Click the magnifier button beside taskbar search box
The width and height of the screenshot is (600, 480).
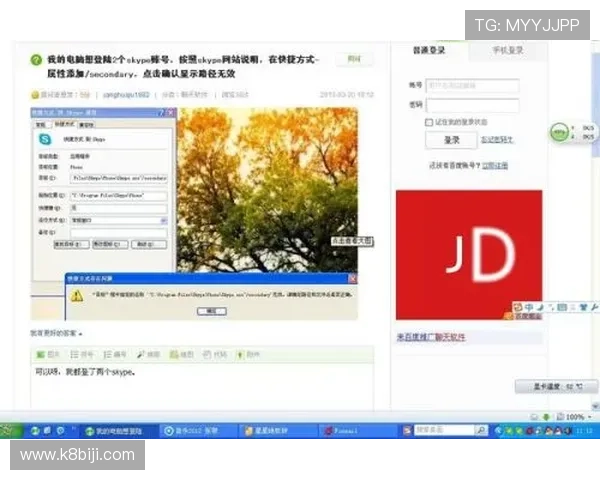pos(481,430)
